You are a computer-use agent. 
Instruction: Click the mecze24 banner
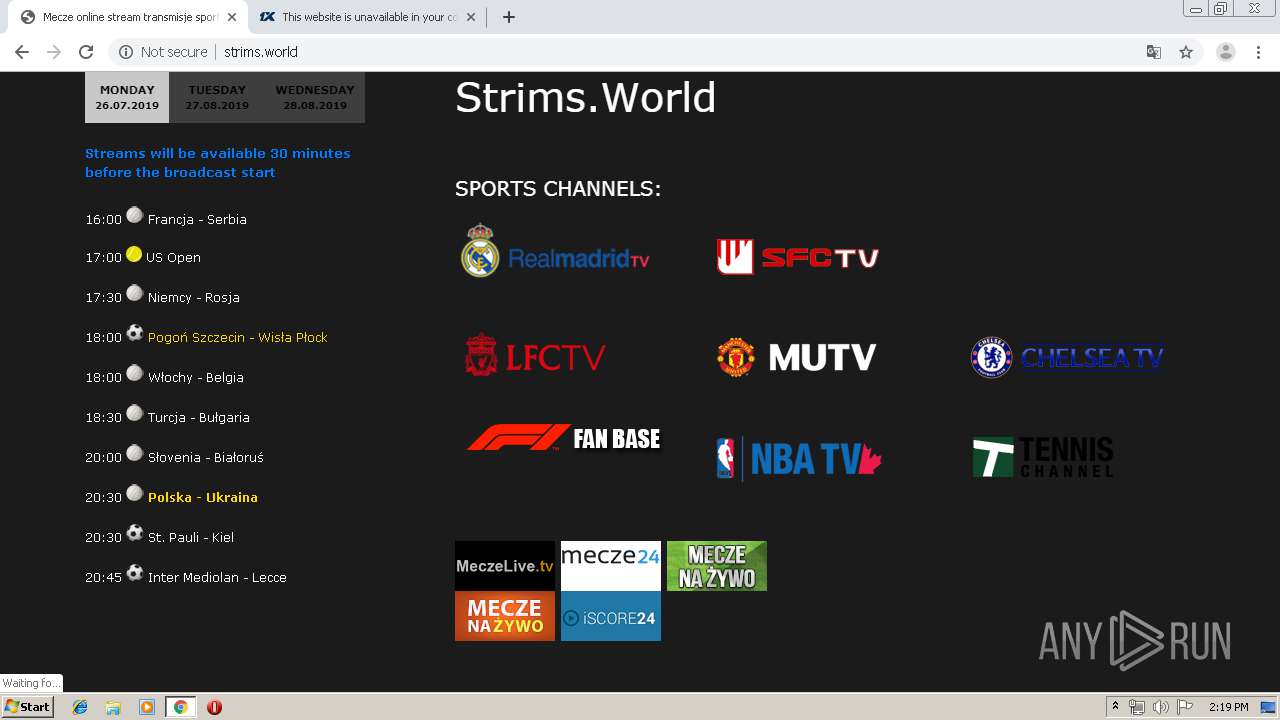[611, 566]
